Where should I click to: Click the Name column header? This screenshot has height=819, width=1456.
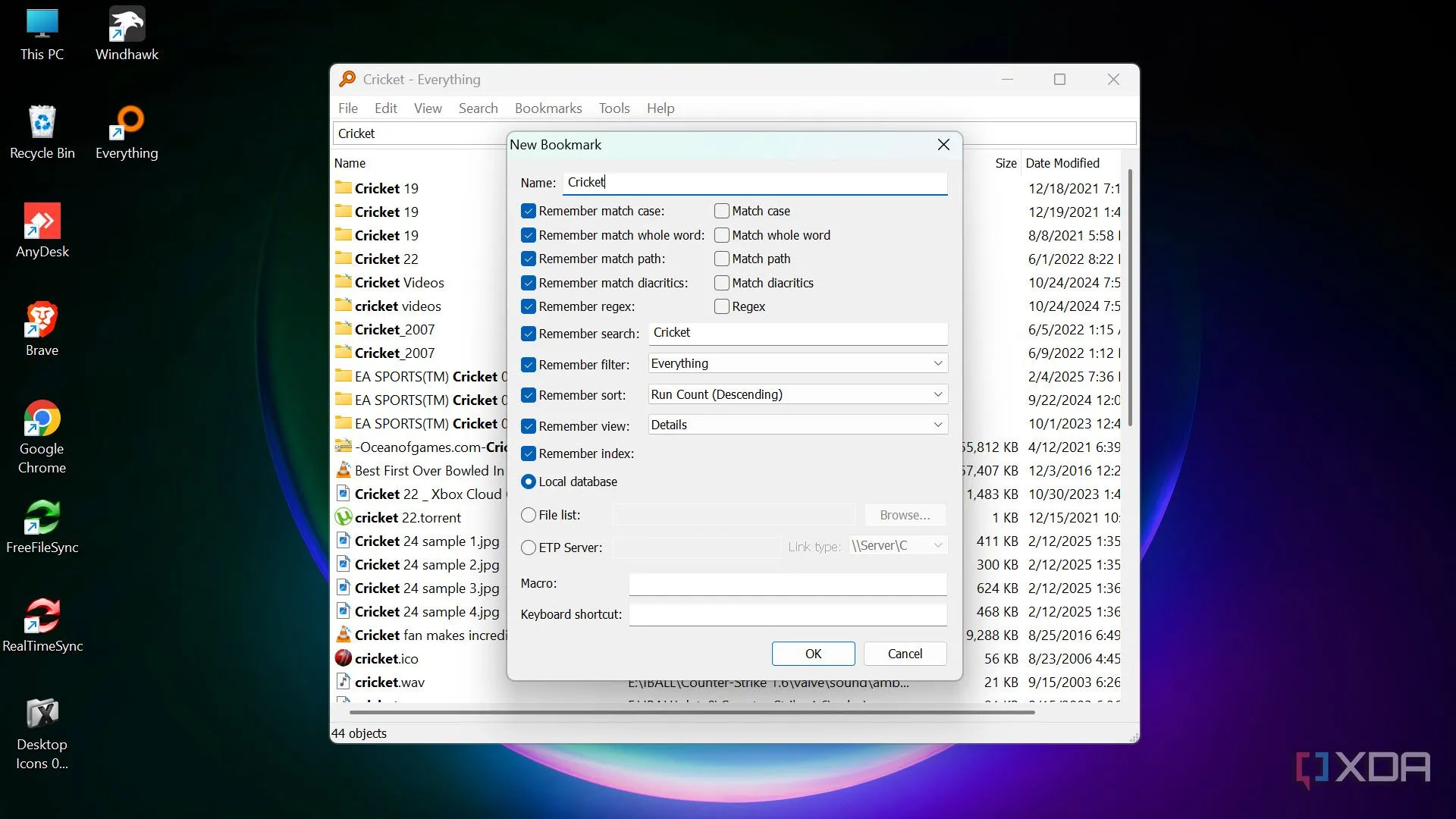pos(350,163)
